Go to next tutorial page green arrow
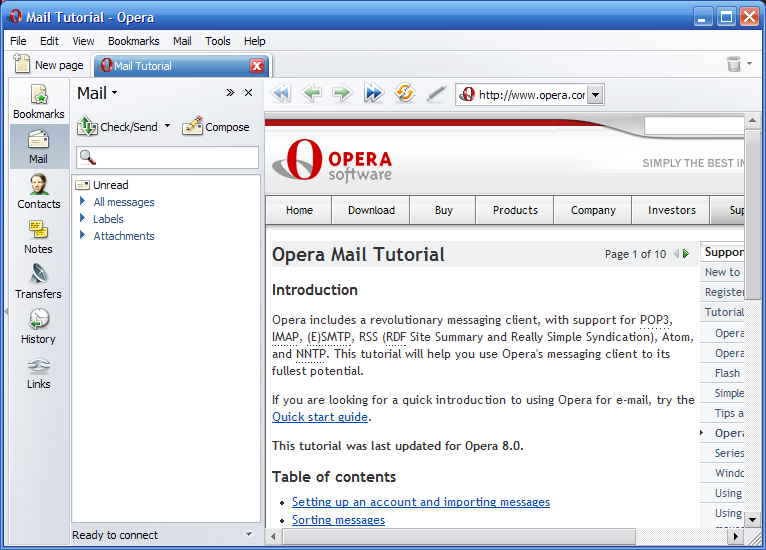The image size is (766, 550). click(686, 254)
